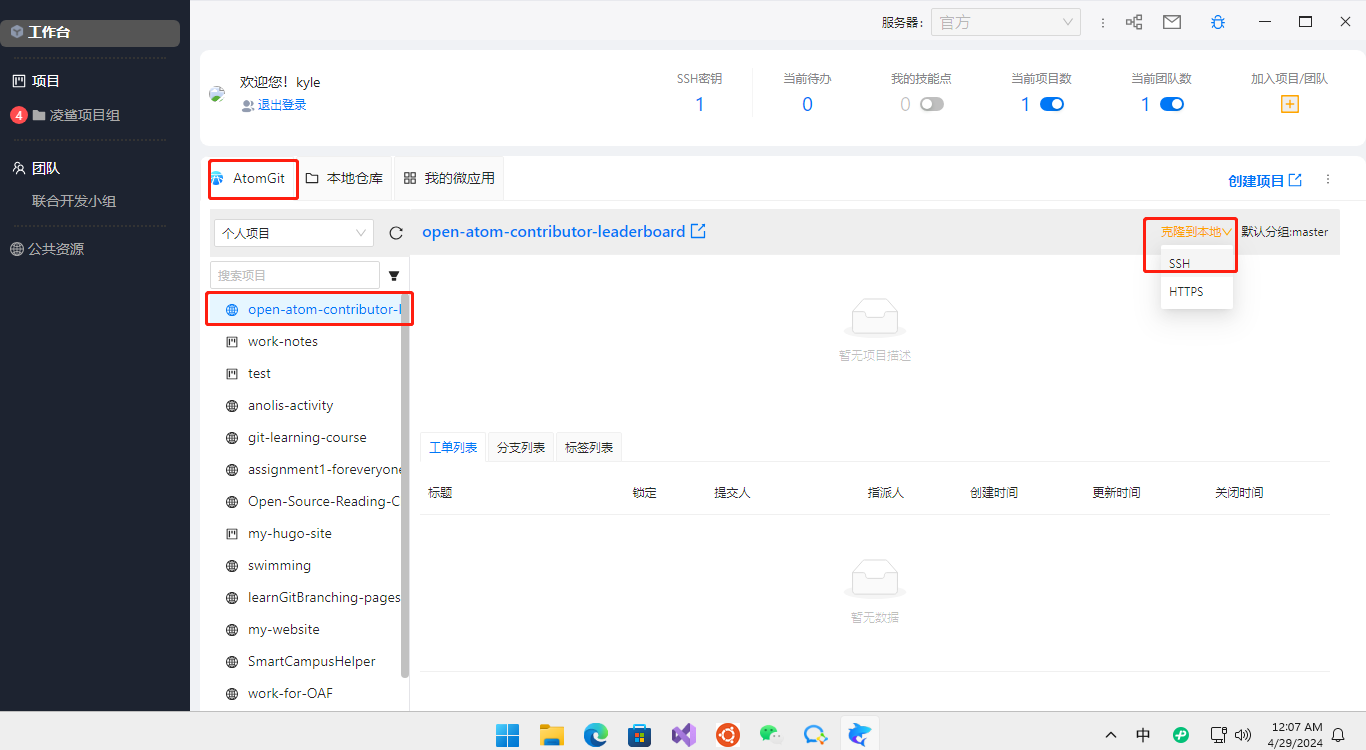Open WeChat from taskbar
1366x750 pixels.
point(771,735)
